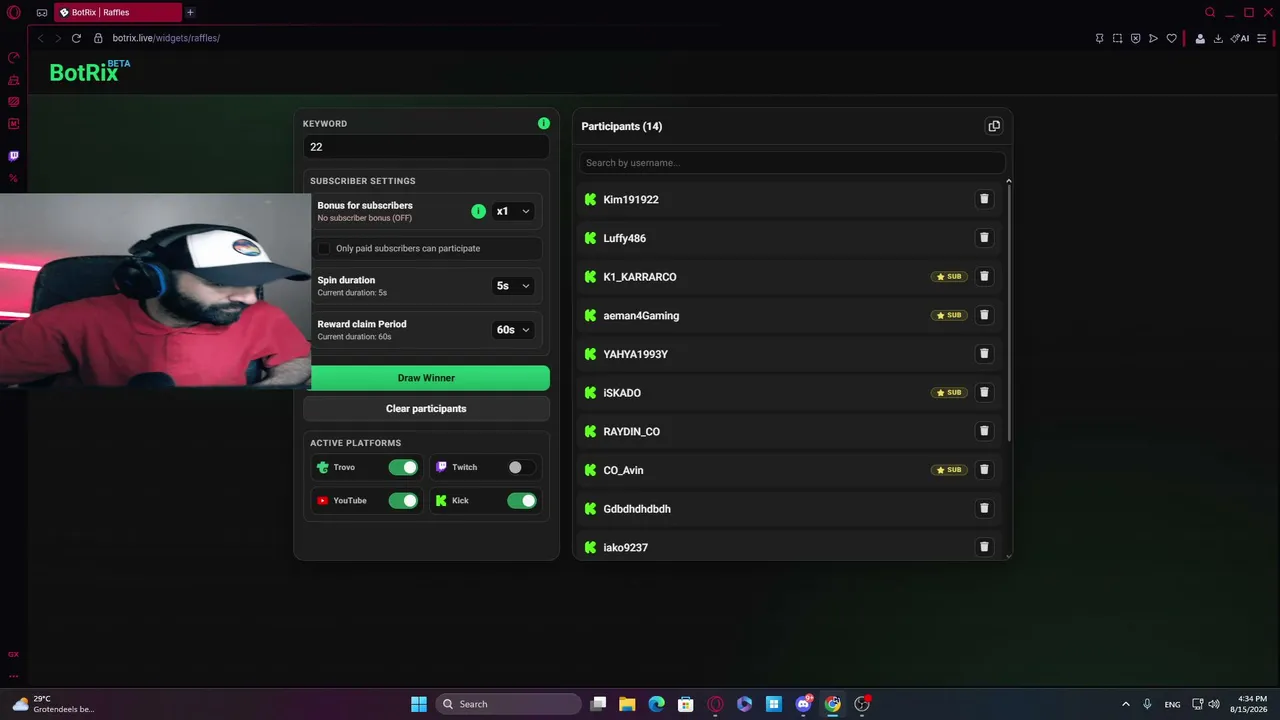Delete participant Kim191922 with trash icon
Viewport: 1280px width, 720px height.
click(x=984, y=199)
